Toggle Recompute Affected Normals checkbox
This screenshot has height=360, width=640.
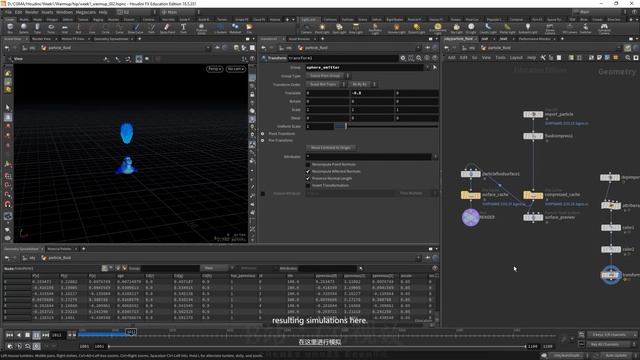(x=308, y=171)
